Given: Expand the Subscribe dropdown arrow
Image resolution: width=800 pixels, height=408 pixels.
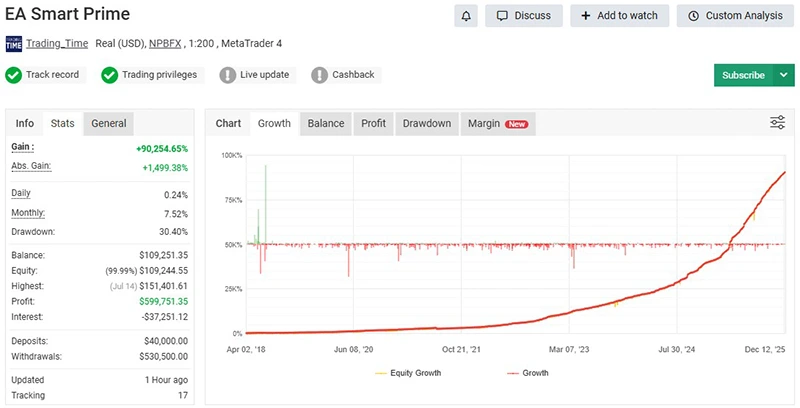Looking at the screenshot, I should [783, 75].
